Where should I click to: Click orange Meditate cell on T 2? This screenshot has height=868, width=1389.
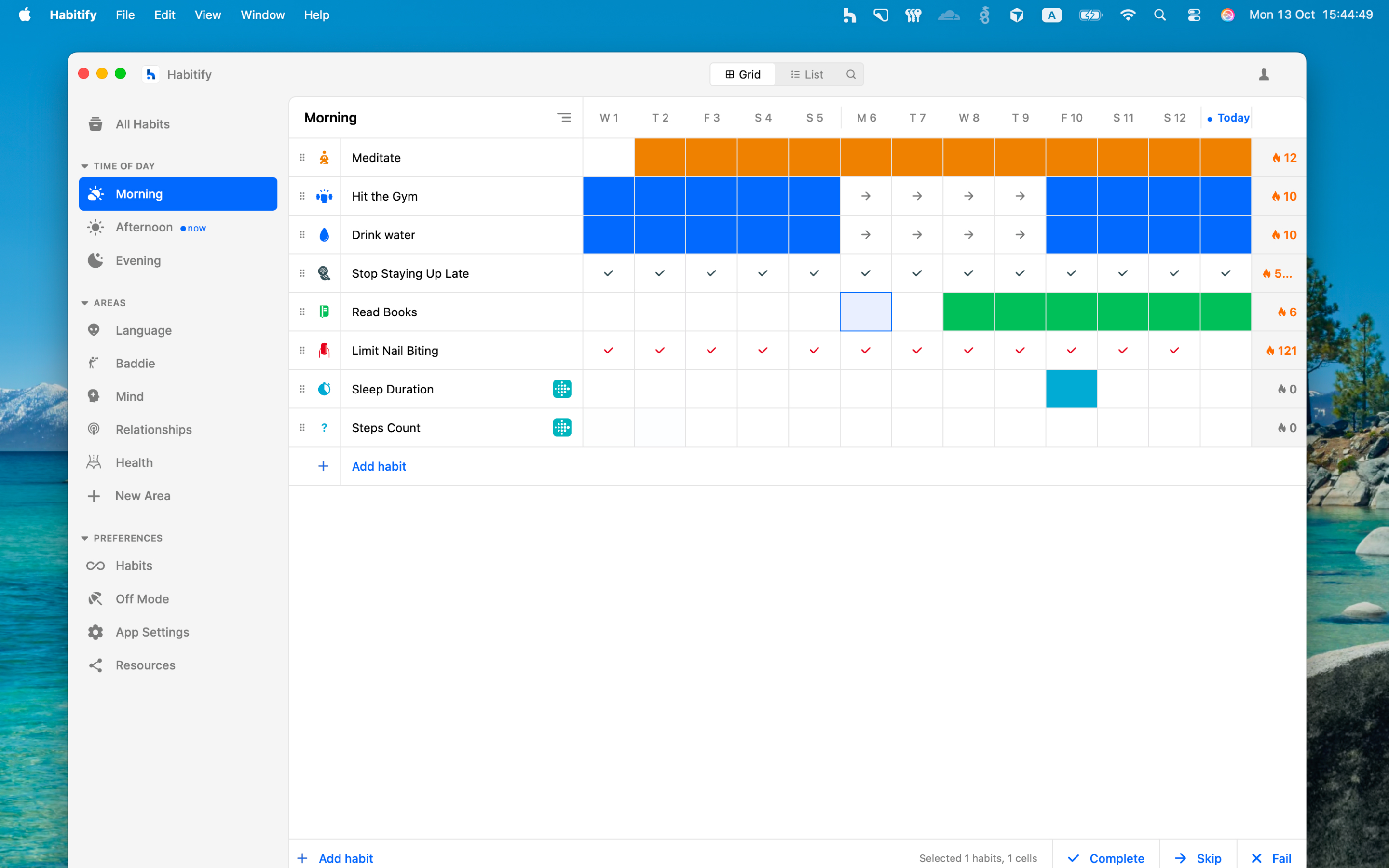(660, 158)
